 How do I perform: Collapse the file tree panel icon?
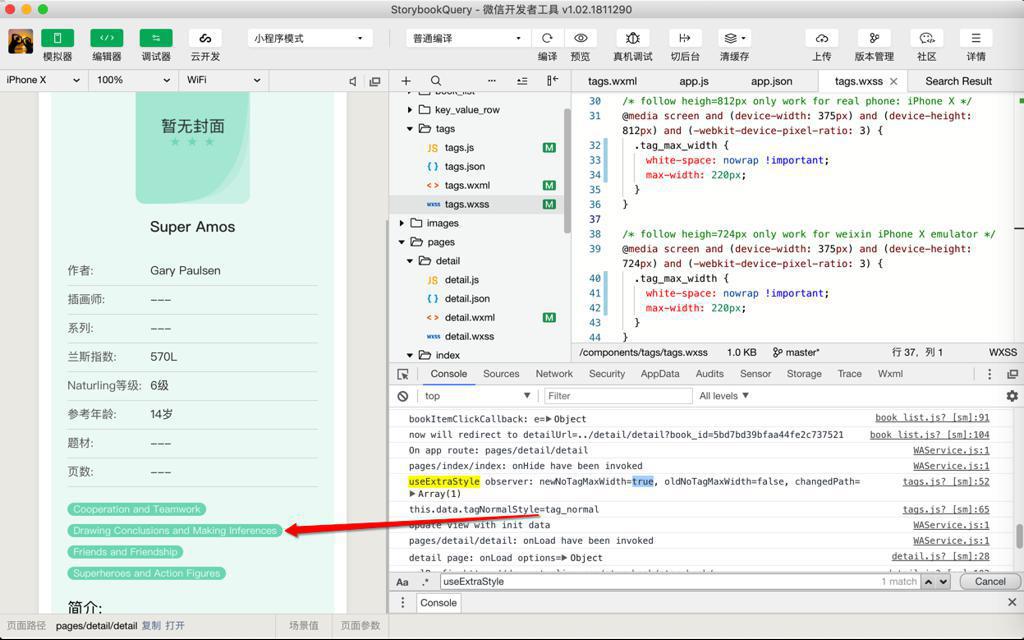pos(552,81)
